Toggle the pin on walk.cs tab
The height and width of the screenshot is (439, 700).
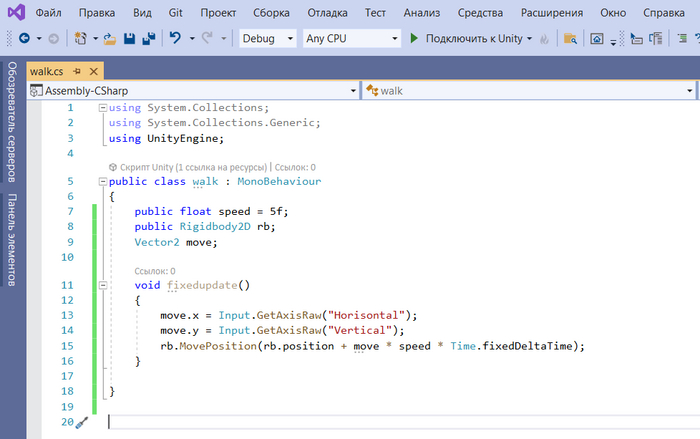[x=76, y=71]
